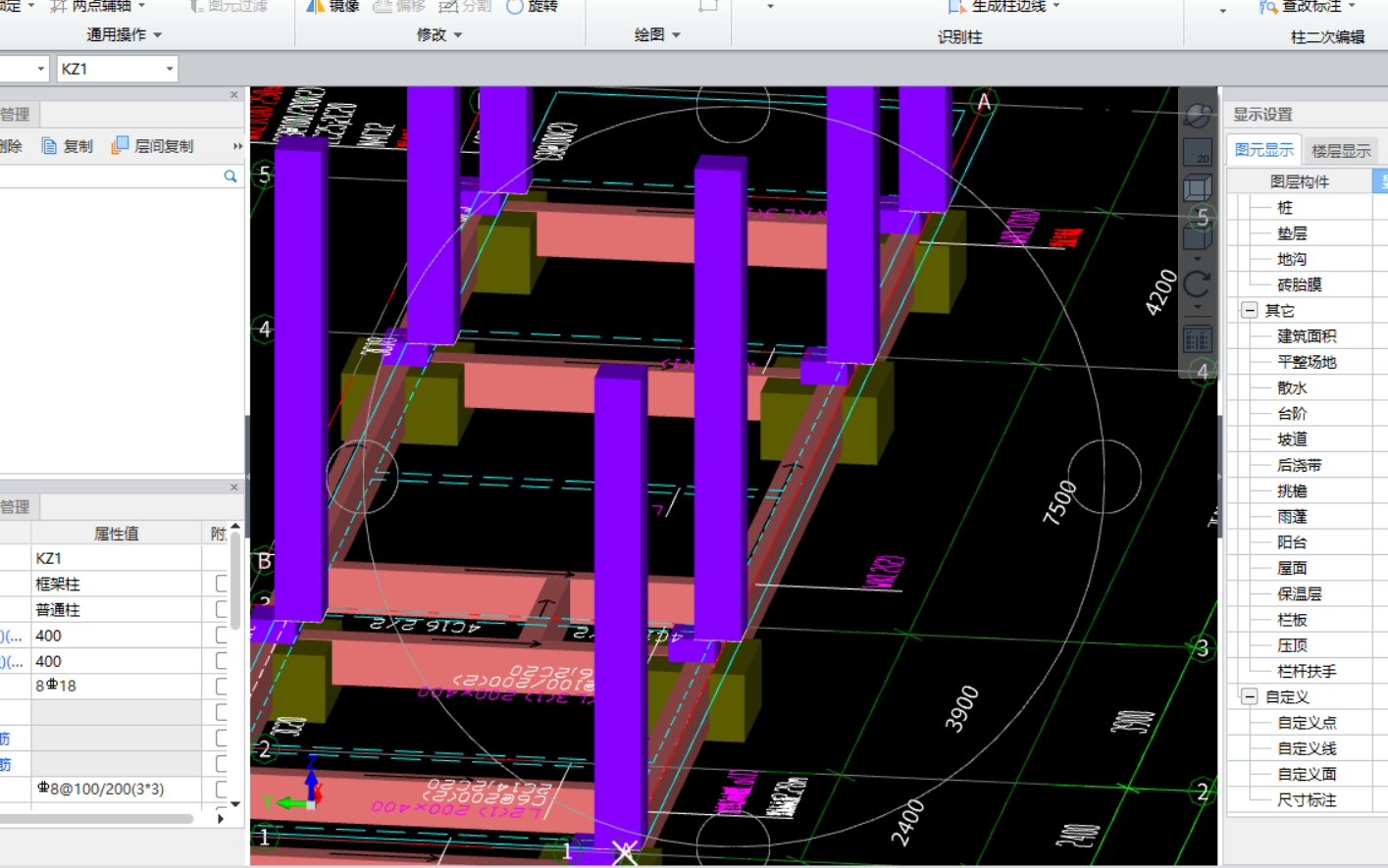Select 尺寸标注 in the layer tree
1388x868 pixels.
click(1307, 799)
